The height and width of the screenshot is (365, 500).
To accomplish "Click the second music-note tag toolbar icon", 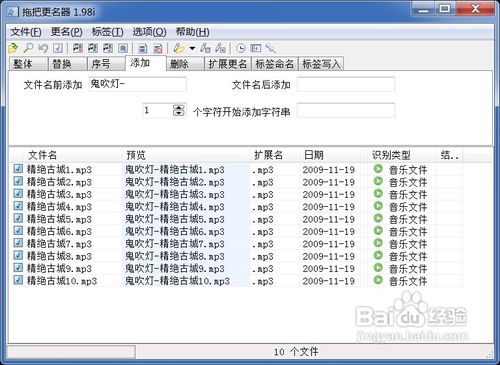I will tap(93, 49).
